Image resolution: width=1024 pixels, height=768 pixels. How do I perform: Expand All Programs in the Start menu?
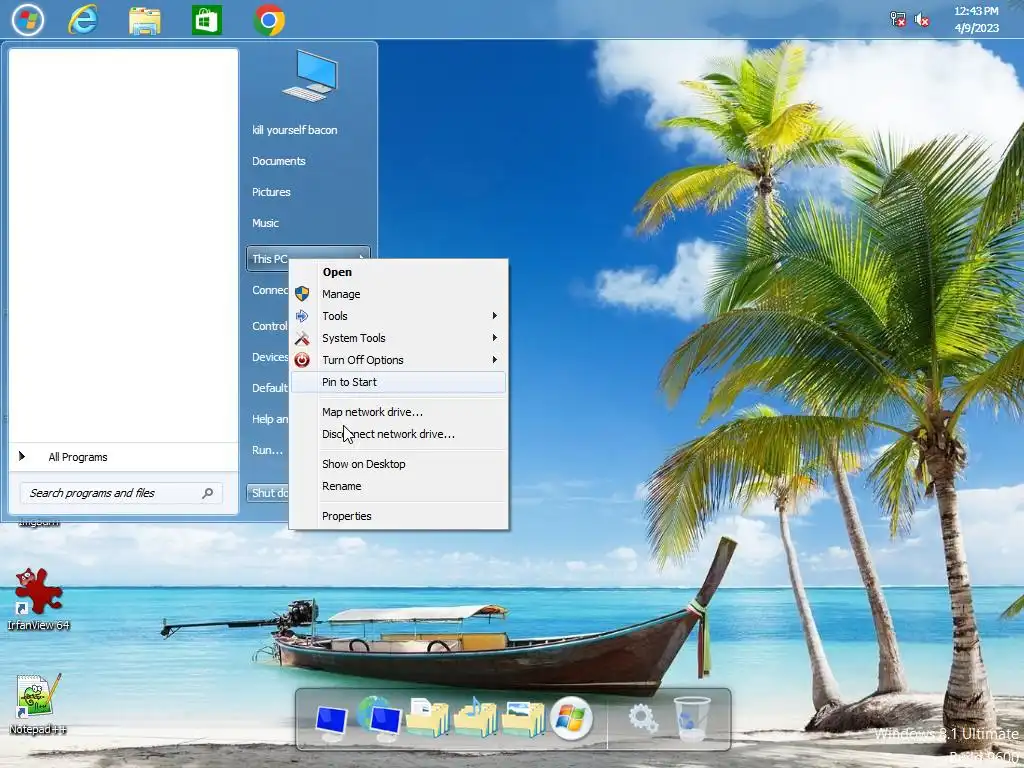tap(123, 457)
